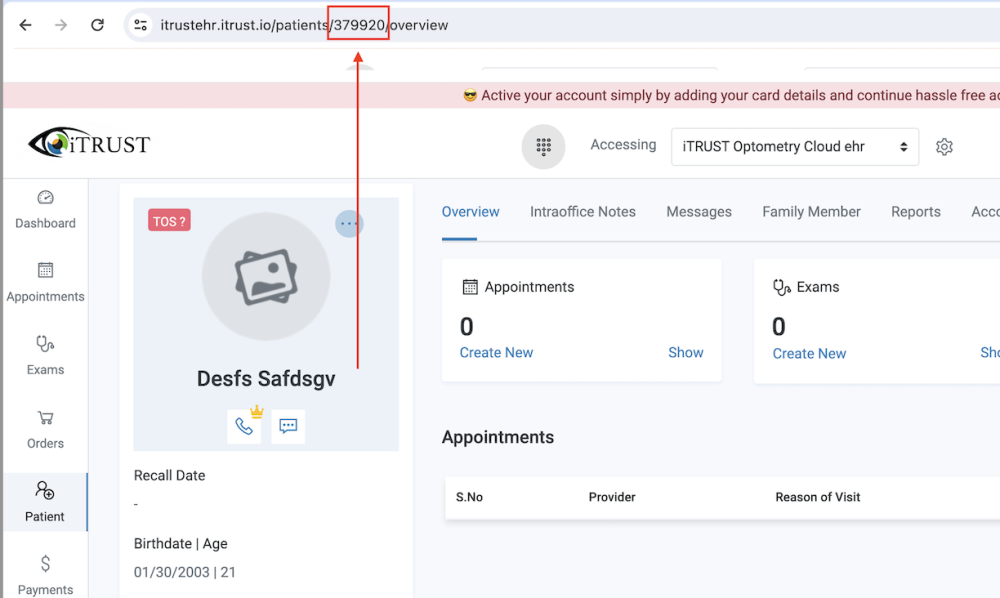Click the phone call icon under patient name
The image size is (1000, 598).
click(244, 426)
